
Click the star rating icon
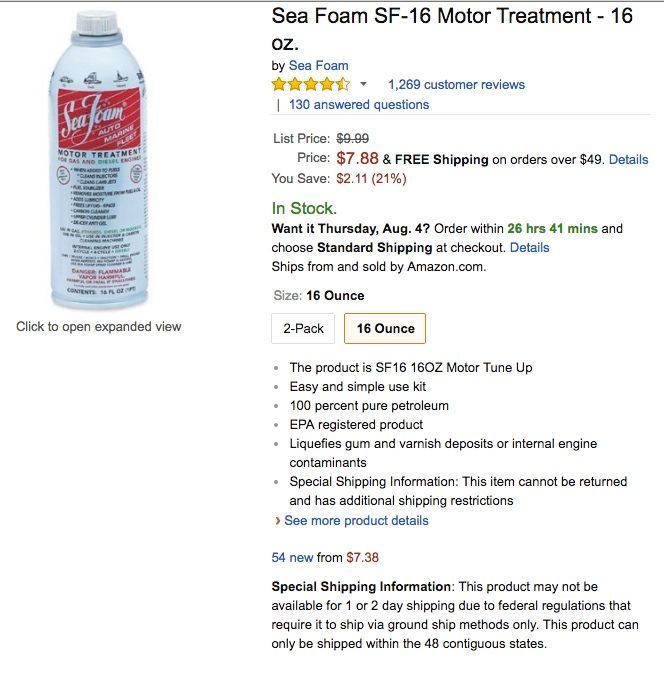coord(311,85)
